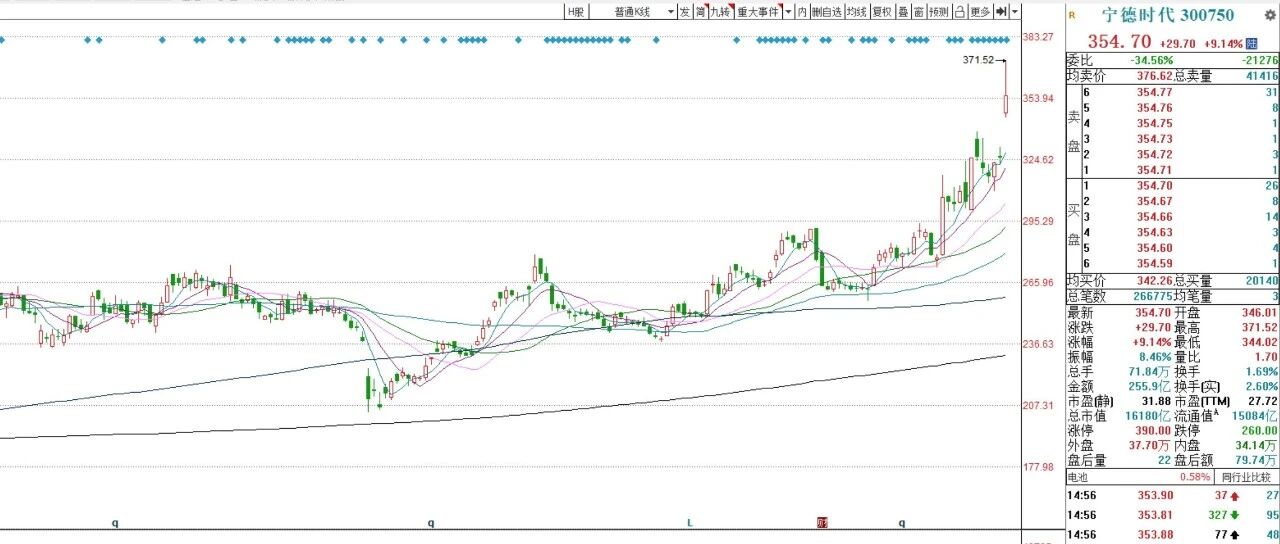This screenshot has width=1280, height=544.
Task: Select ask level 6 price 354.77
Action: [x=1155, y=92]
